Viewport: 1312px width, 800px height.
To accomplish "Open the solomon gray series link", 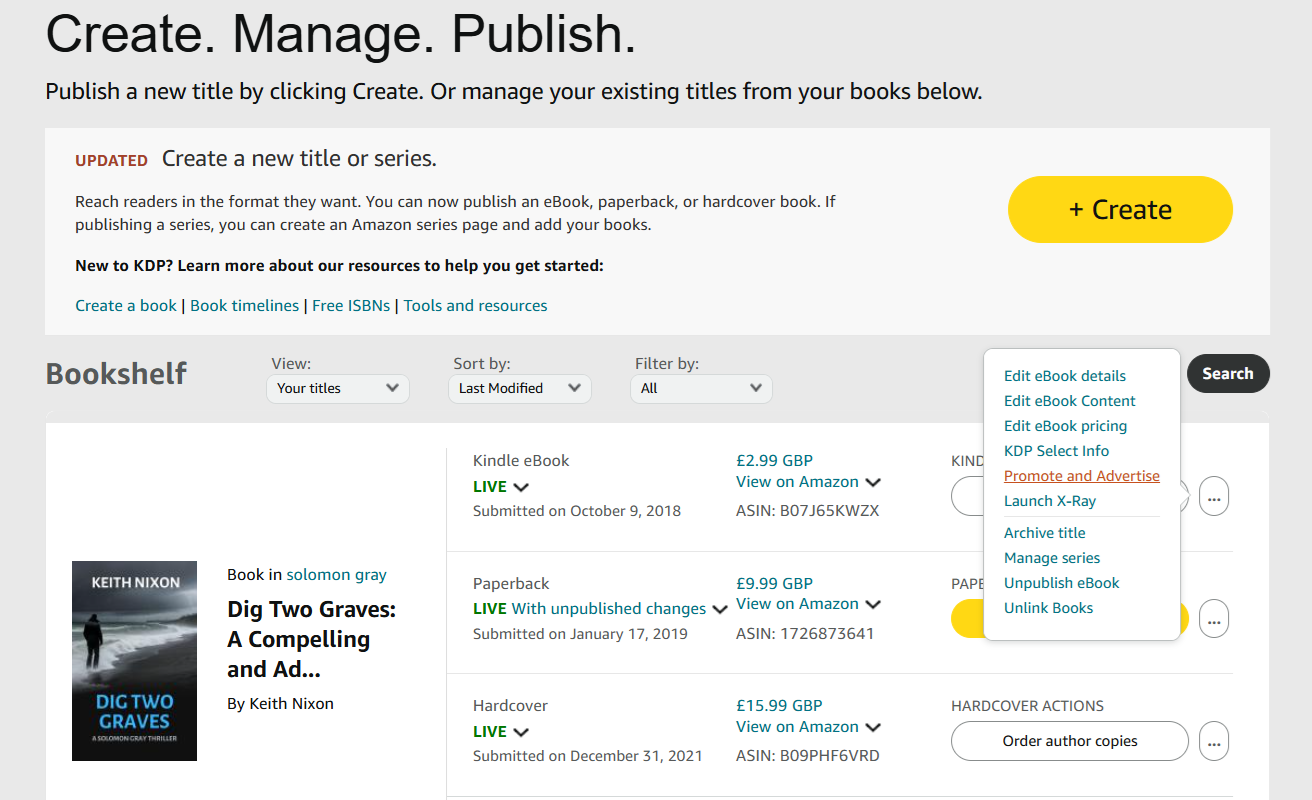I will coord(336,575).
